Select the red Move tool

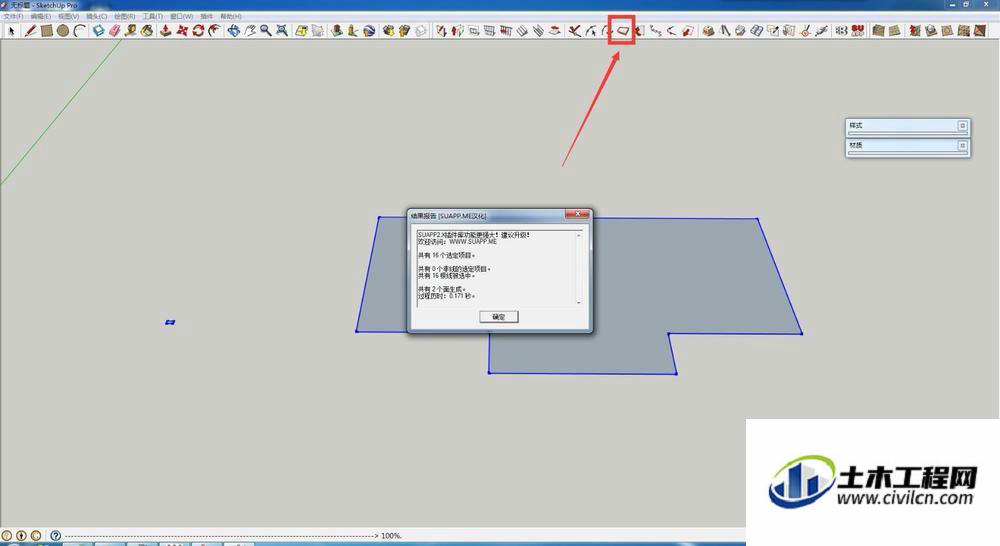[x=182, y=31]
